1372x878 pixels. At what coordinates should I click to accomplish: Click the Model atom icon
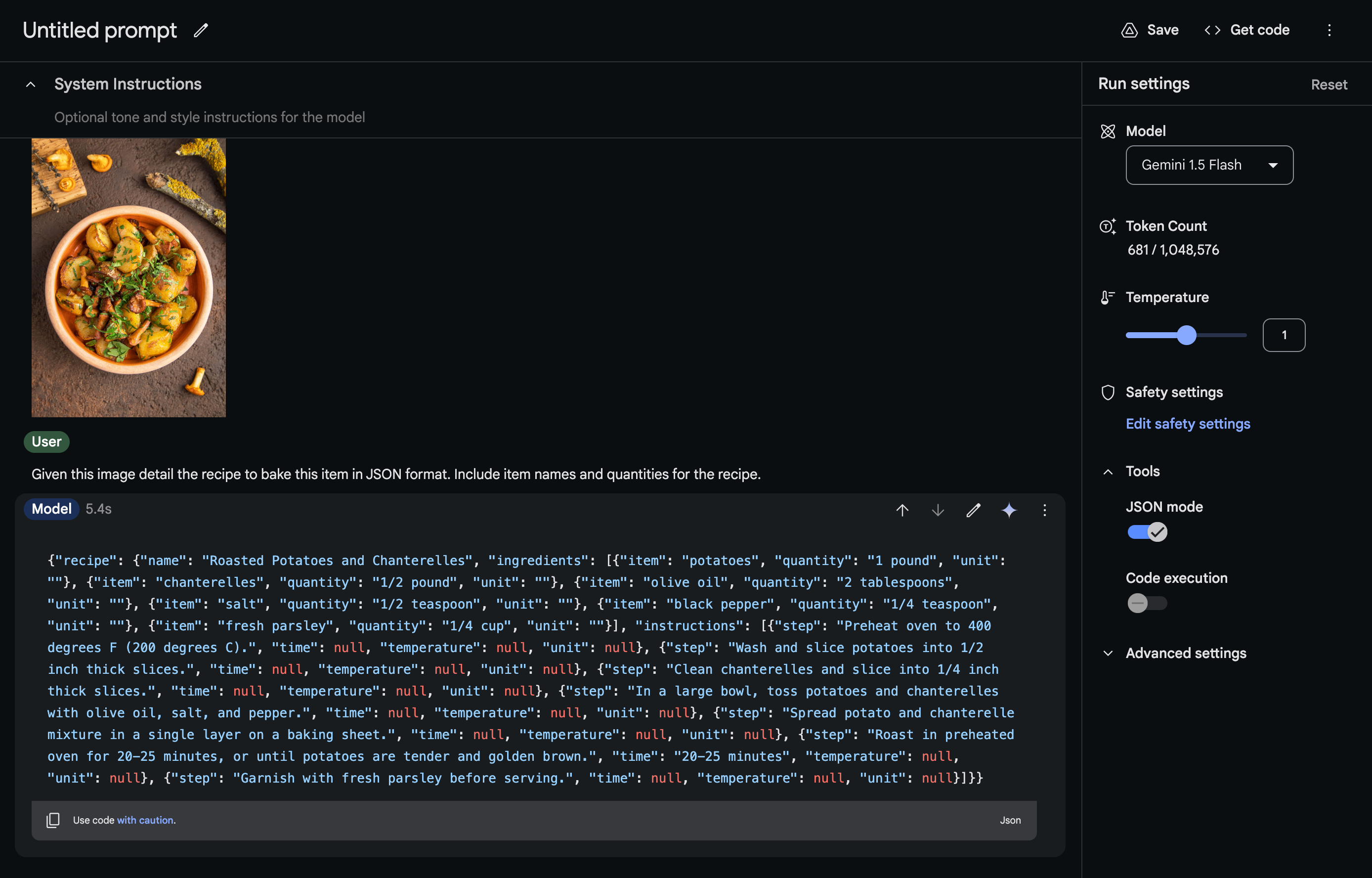(1108, 132)
